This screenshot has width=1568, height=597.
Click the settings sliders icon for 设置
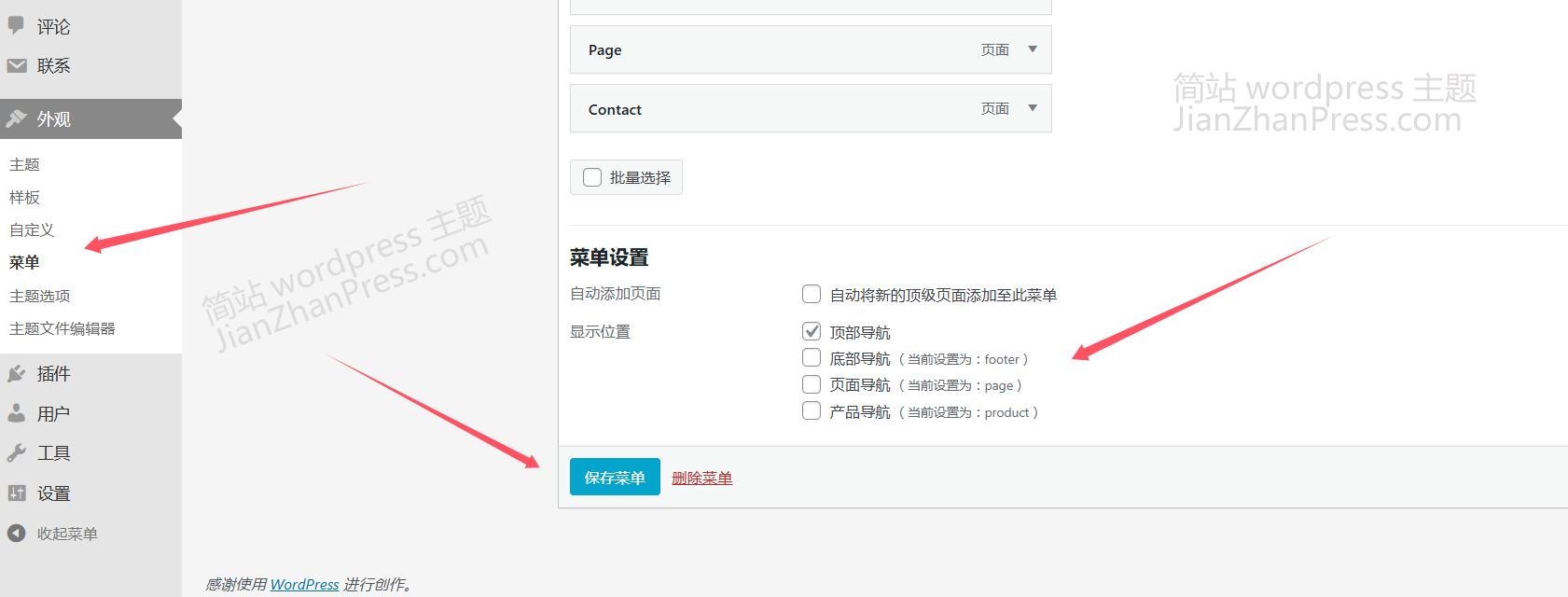pyautogui.click(x=17, y=493)
